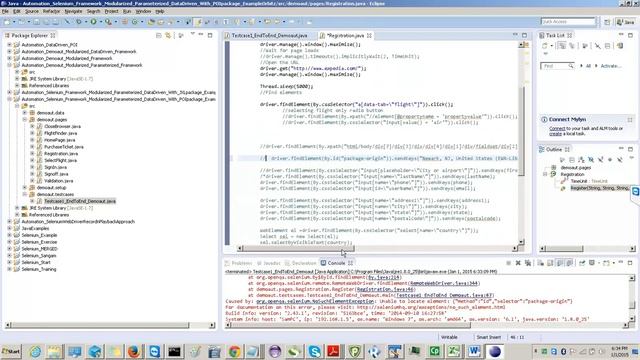The width and height of the screenshot is (640, 360).
Task: Expand the Selenium_Training project node
Action: 9,269
